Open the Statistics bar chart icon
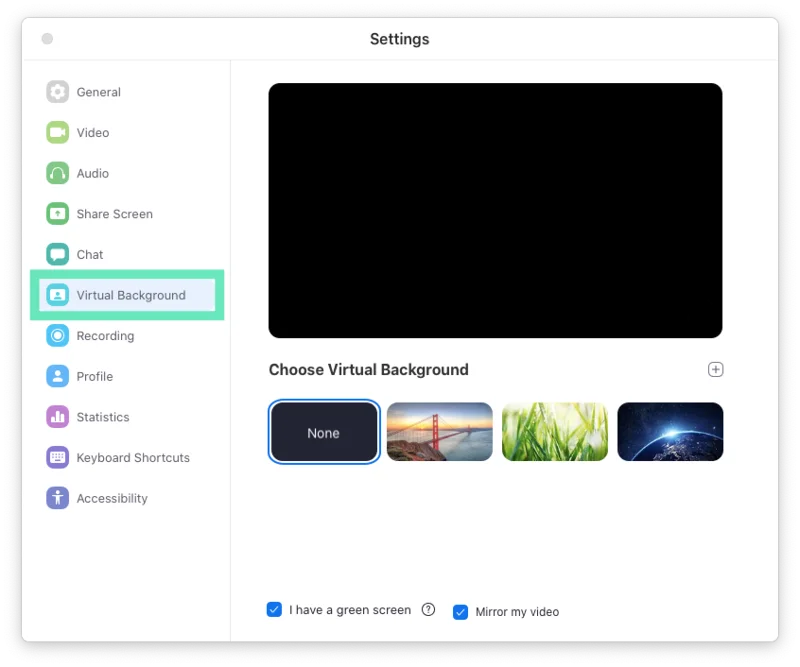Screen dimensions: 800x667 tap(58, 417)
